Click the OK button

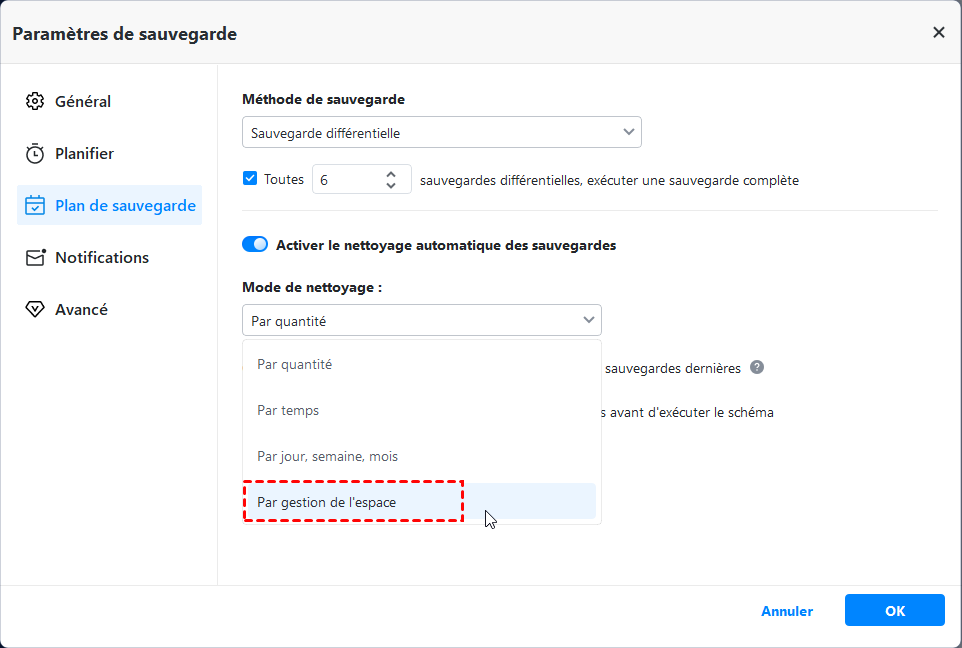point(894,610)
